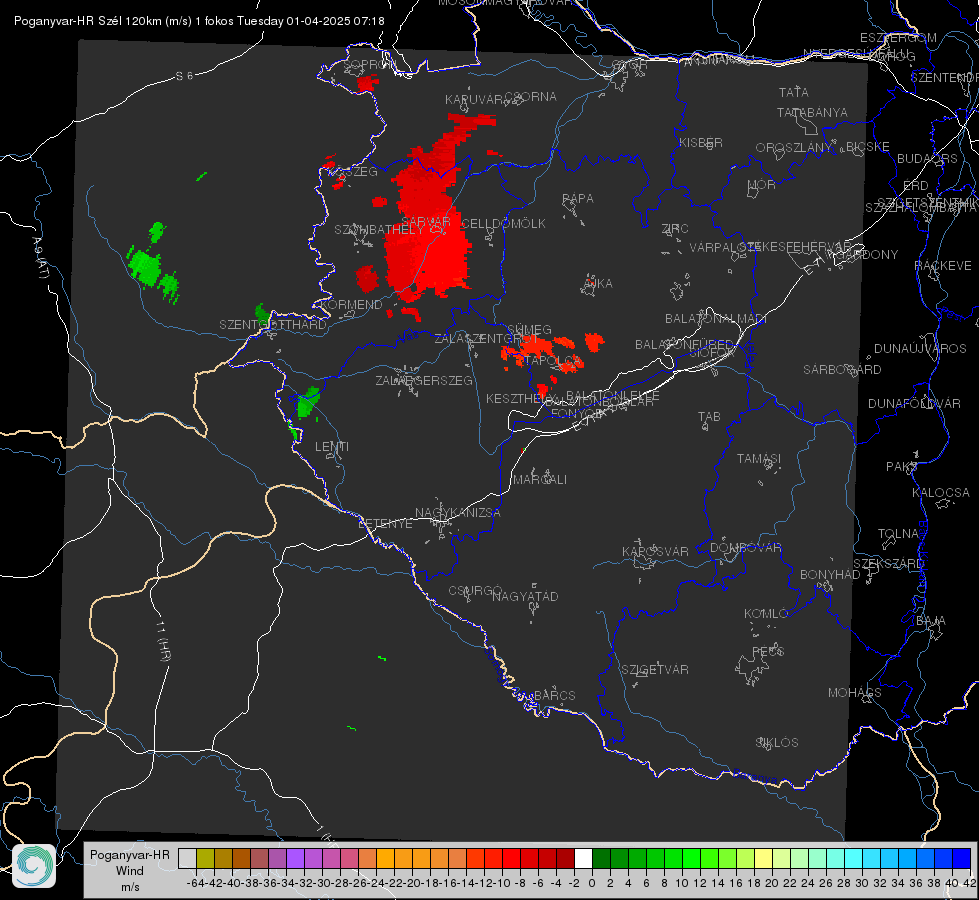This screenshot has width=979, height=900.
Task: Click the SARBOGARD town label
Action: (x=842, y=370)
